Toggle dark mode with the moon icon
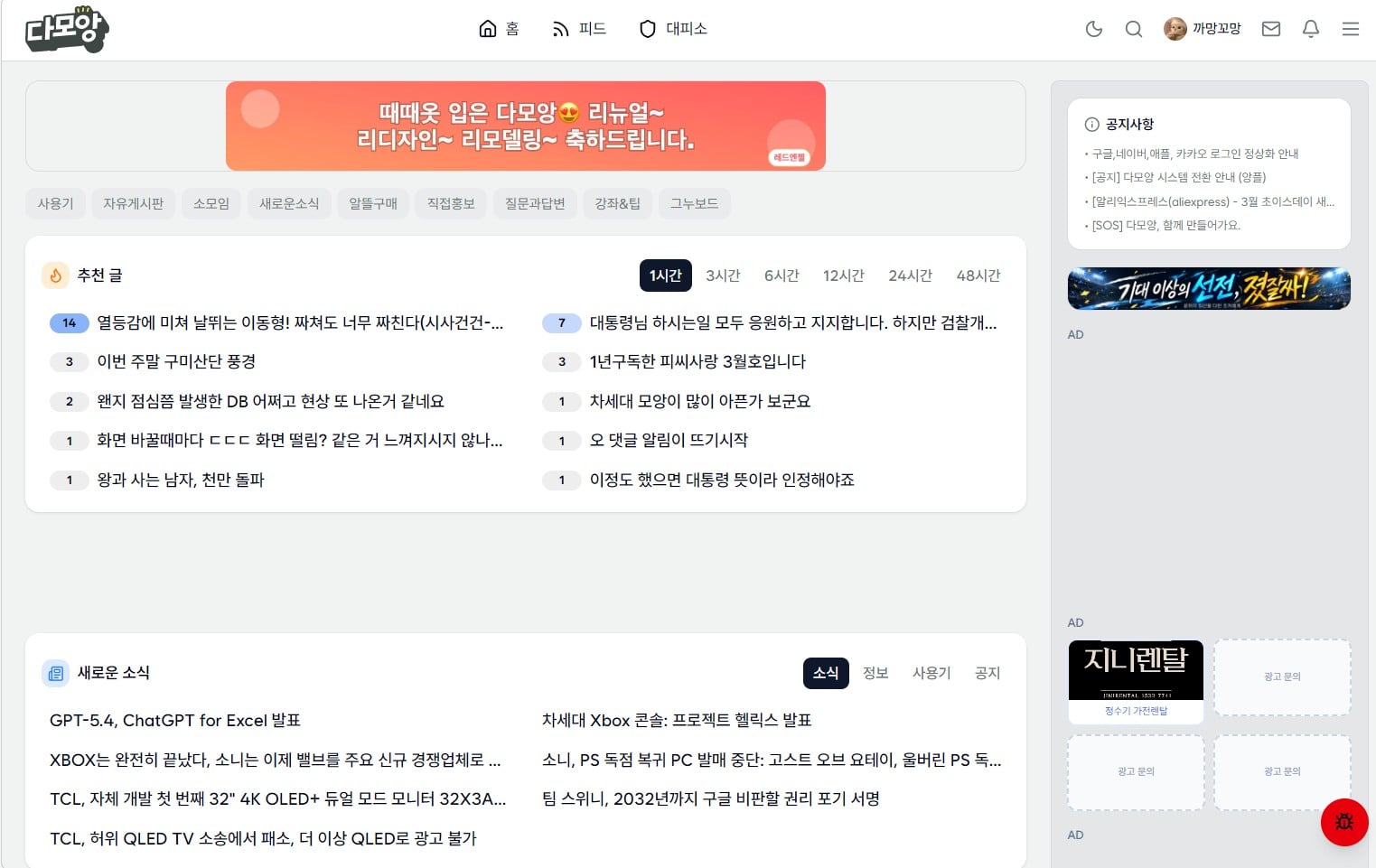Image resolution: width=1376 pixels, height=868 pixels. coord(1093,29)
